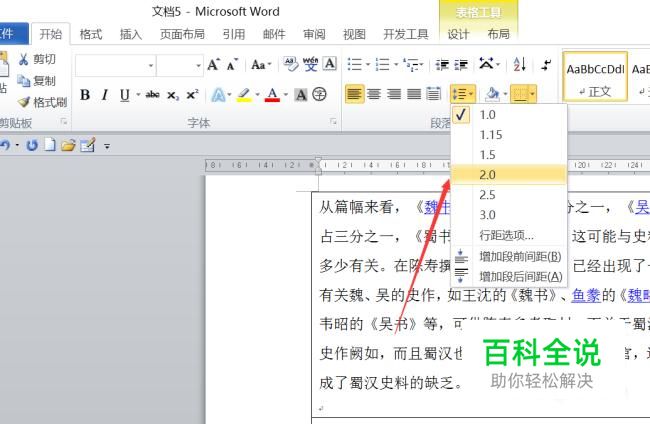The image size is (650, 424).
Task: Toggle Character Shading (gray A)
Action: pyautogui.click(x=301, y=95)
